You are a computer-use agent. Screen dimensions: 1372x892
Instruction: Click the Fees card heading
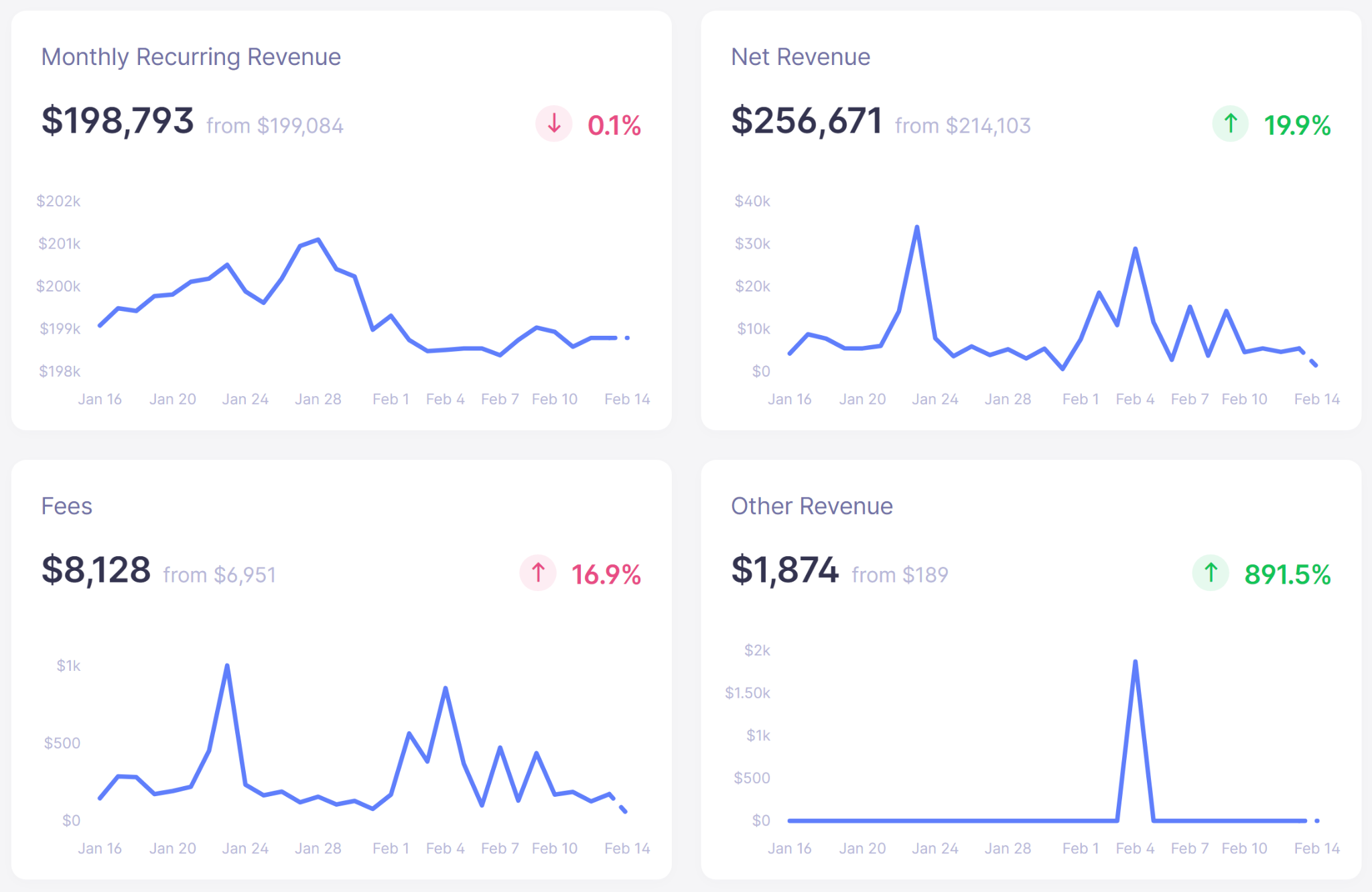point(67,506)
